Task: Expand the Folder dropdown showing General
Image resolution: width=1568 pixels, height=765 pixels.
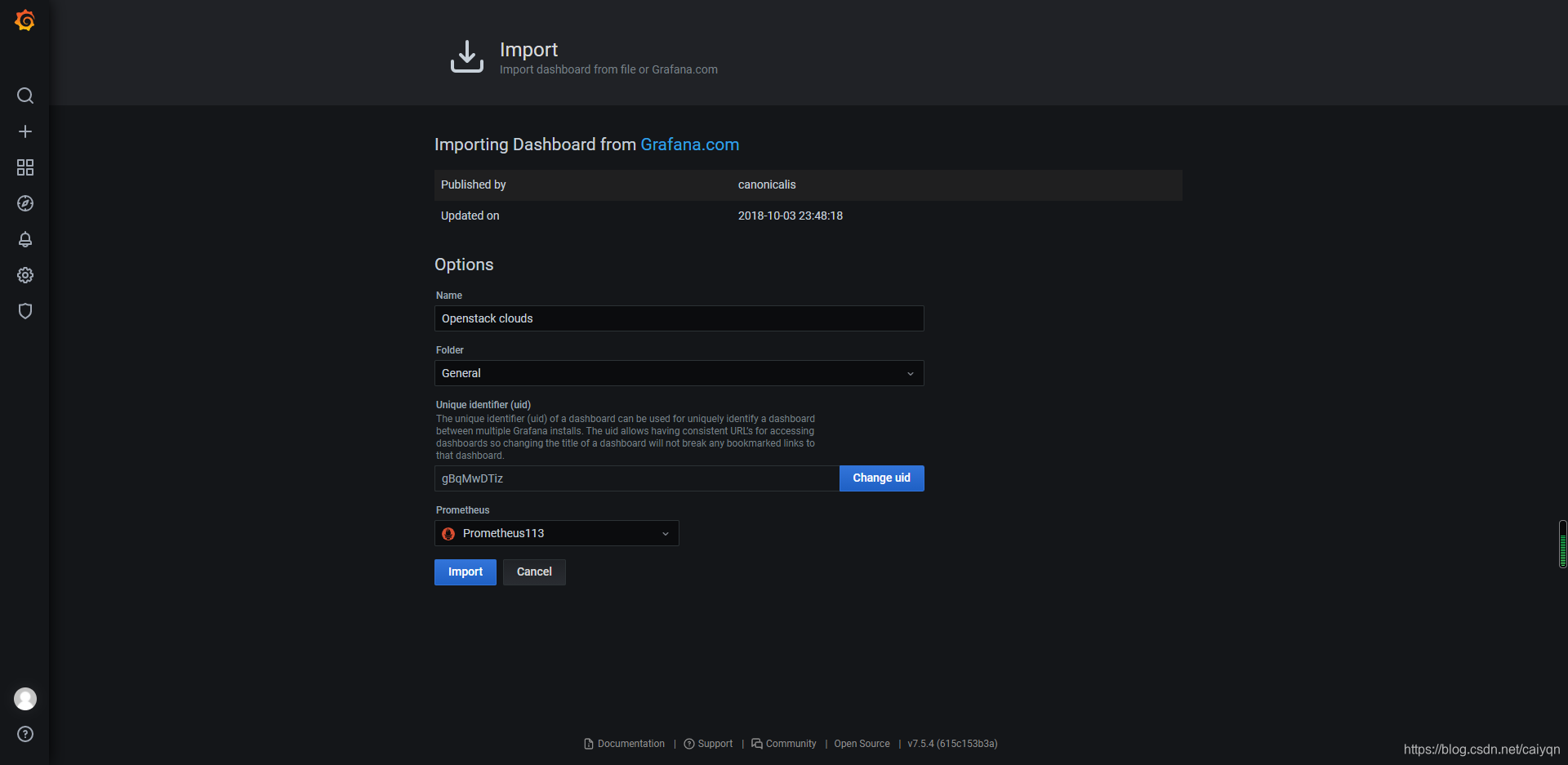Action: coord(679,373)
